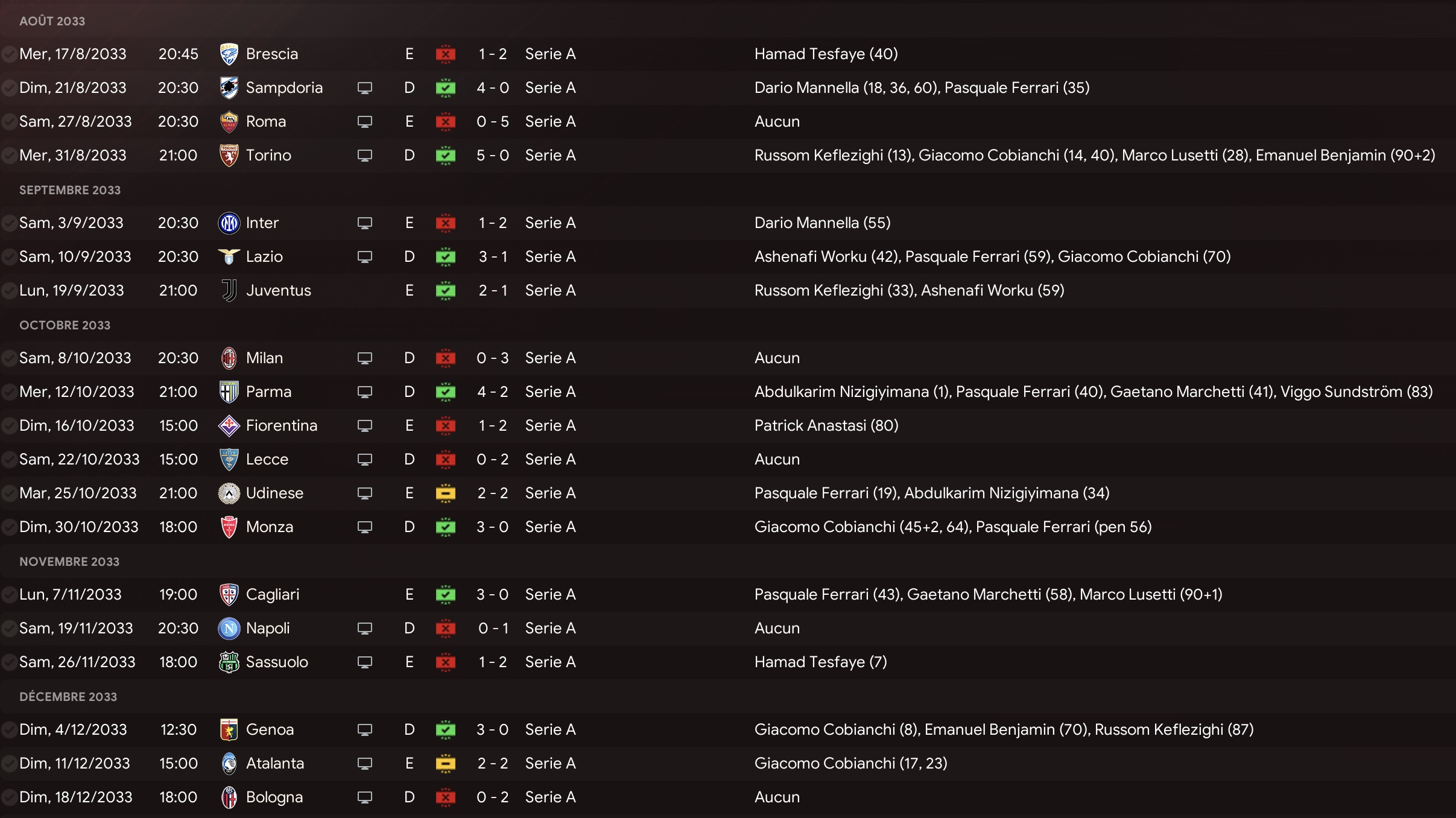Select the NOVEMBRE 2033 month header

[69, 562]
